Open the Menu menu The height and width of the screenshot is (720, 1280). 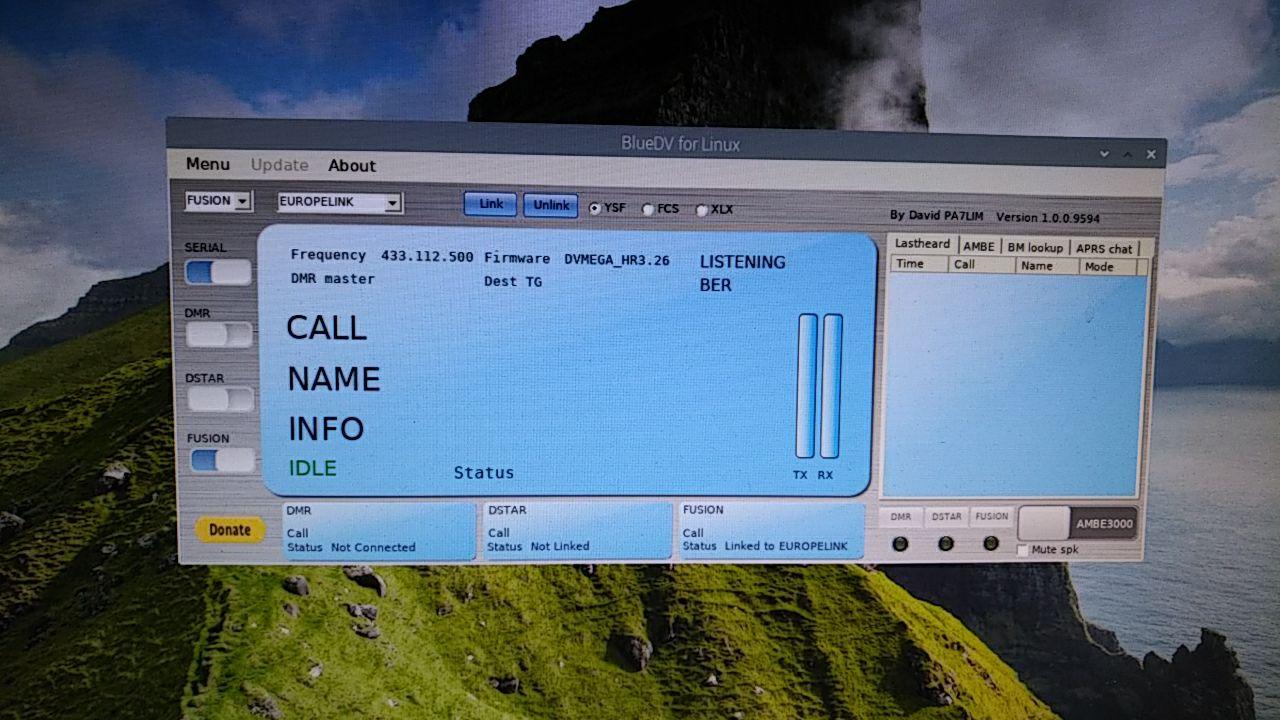click(207, 164)
